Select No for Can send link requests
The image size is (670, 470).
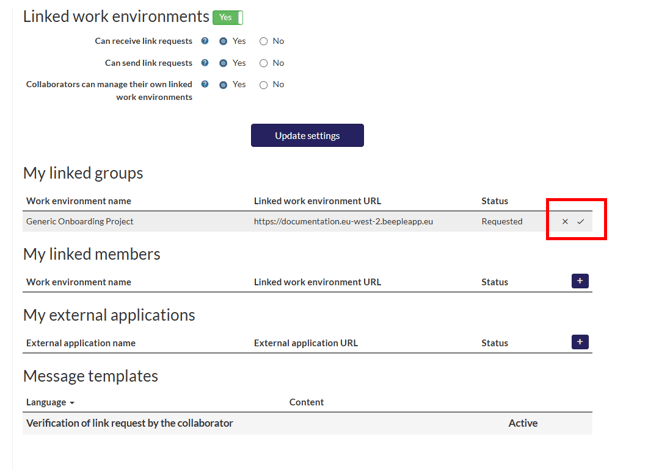pos(264,63)
